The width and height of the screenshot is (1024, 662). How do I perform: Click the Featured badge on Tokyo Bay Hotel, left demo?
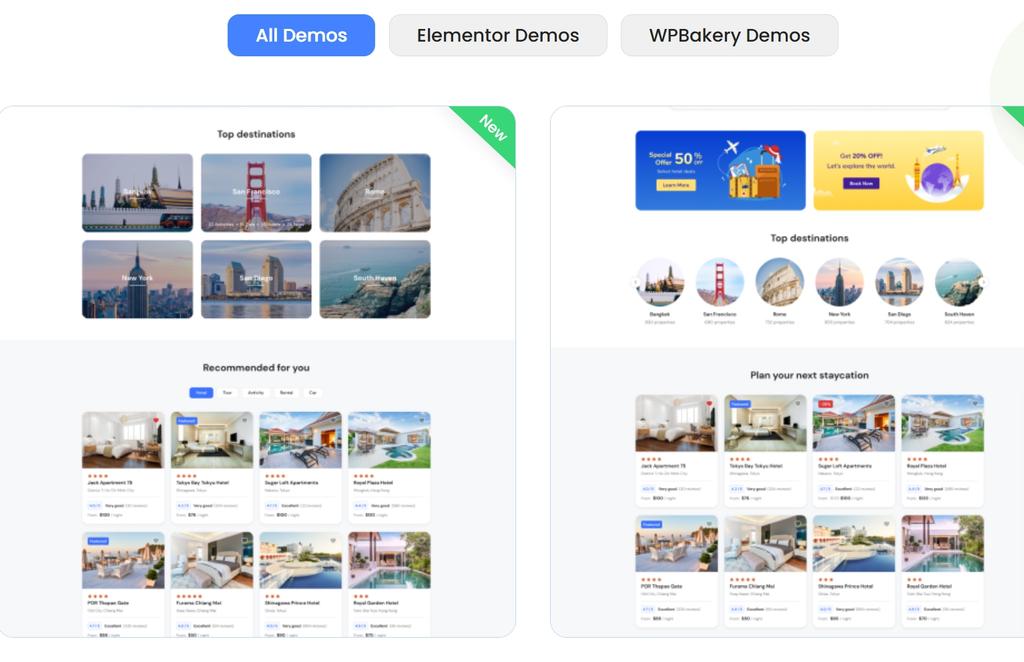coord(186,420)
